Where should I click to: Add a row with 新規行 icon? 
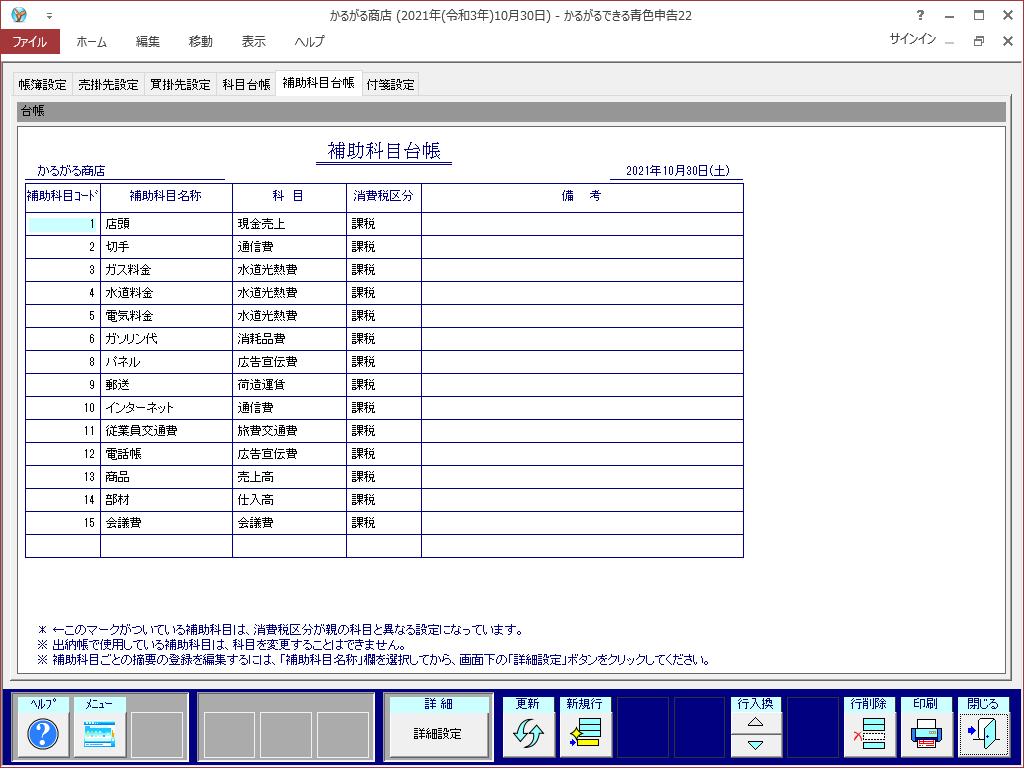point(585,733)
